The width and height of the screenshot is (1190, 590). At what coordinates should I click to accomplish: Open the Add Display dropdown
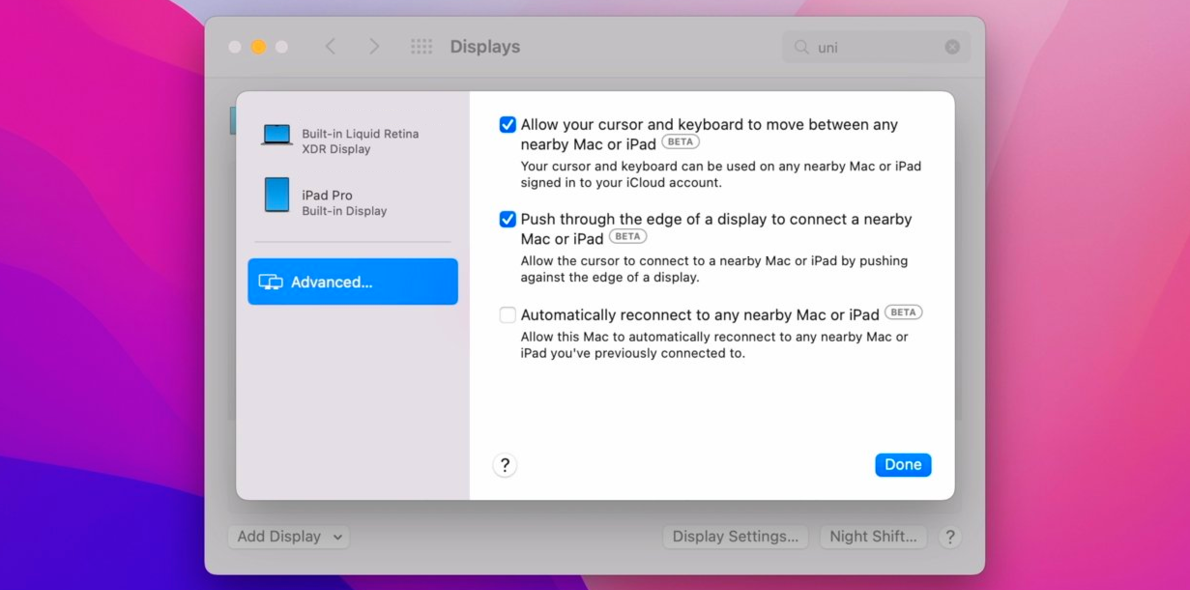(x=288, y=537)
